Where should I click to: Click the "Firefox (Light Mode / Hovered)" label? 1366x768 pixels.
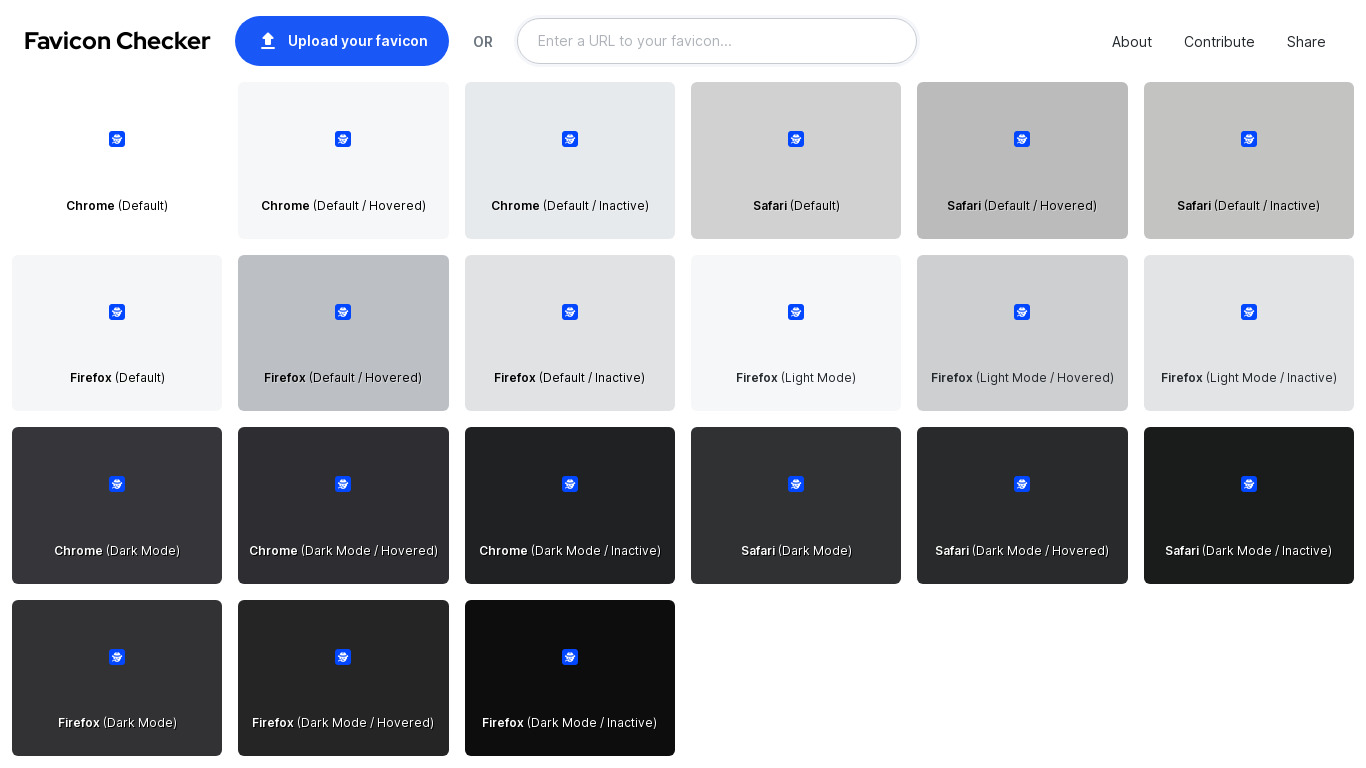tap(1022, 378)
